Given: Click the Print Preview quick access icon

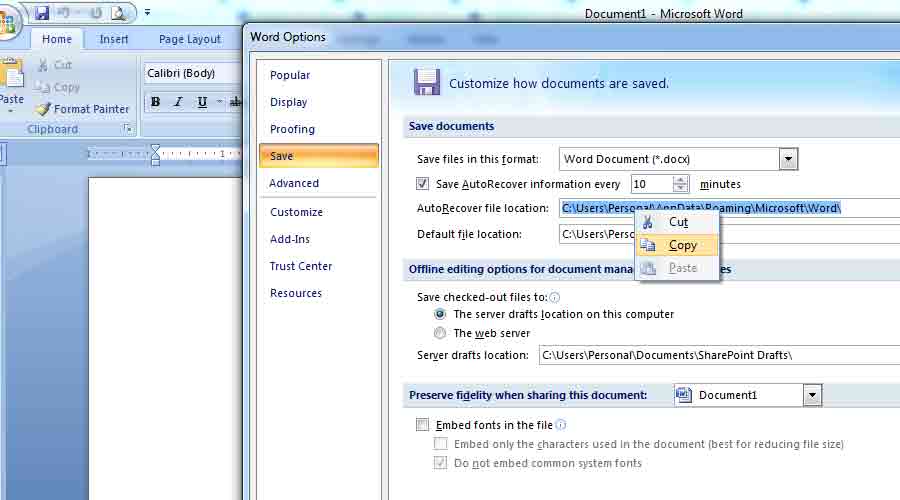Looking at the screenshot, I should pos(118,13).
